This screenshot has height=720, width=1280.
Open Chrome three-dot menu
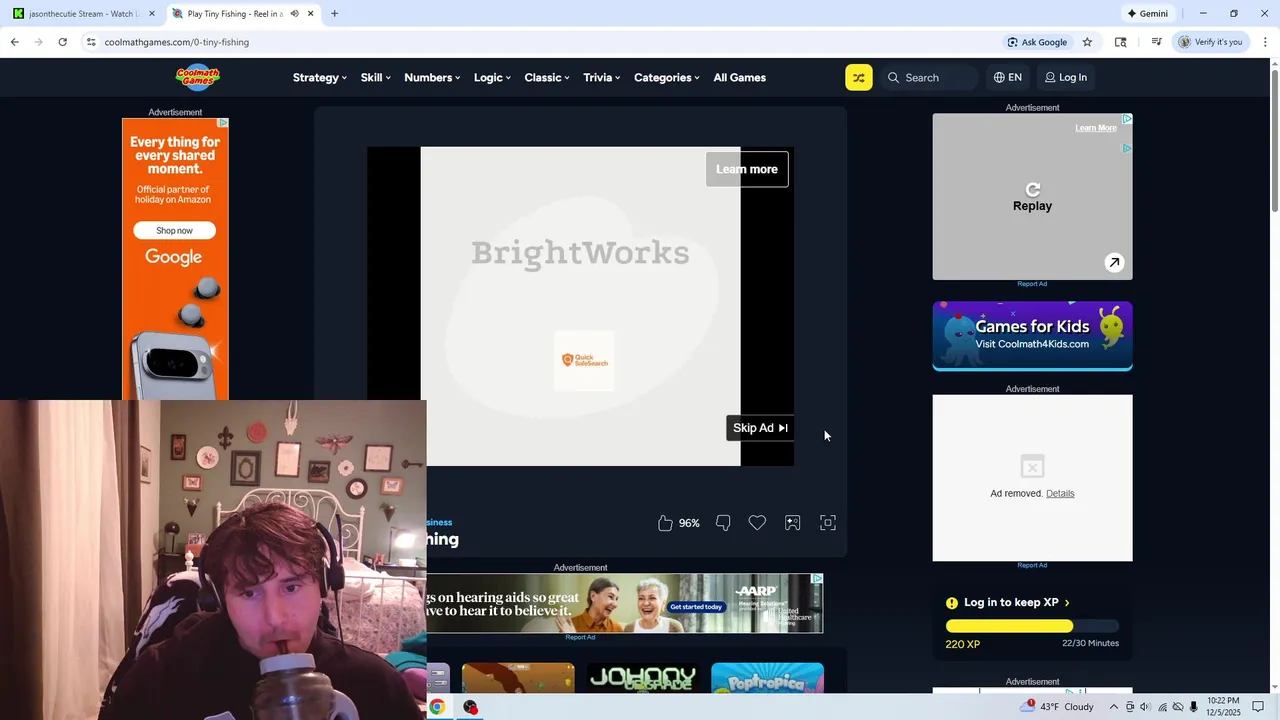(1266, 42)
